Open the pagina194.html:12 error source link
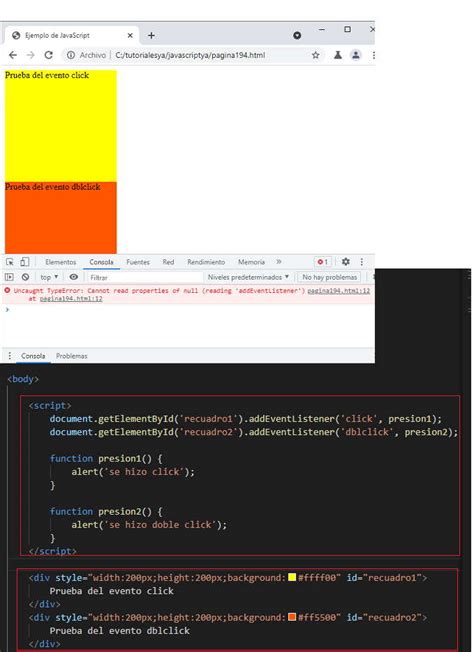The height and width of the screenshot is (652, 474). (338, 291)
